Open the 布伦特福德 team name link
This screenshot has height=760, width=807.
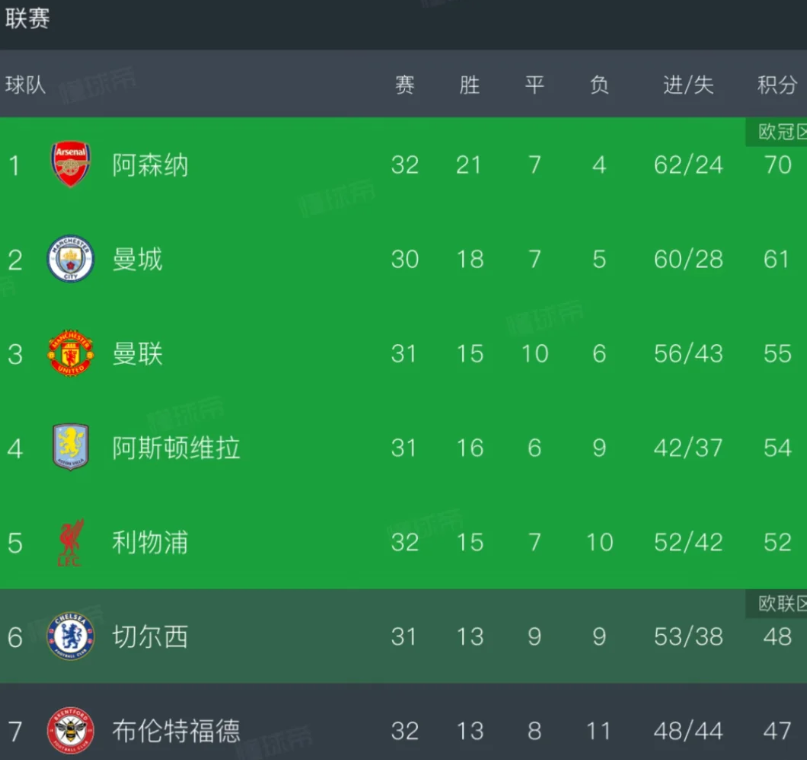click(176, 731)
